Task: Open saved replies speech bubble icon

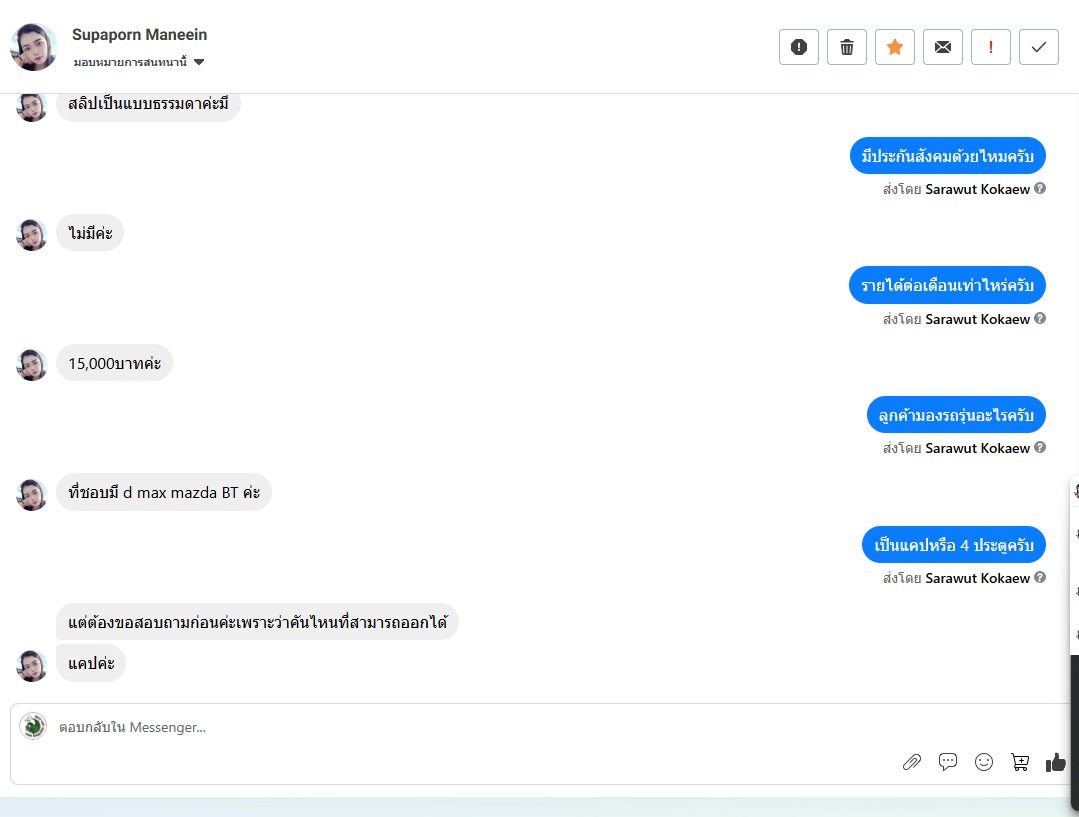Action: pos(948,761)
